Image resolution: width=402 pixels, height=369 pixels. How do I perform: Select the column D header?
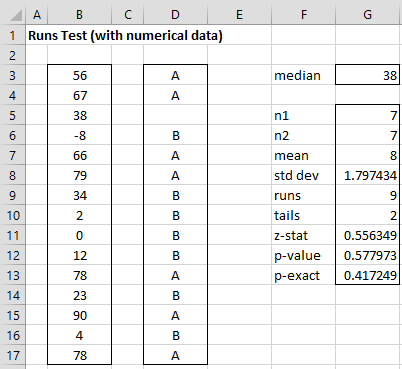(175, 15)
